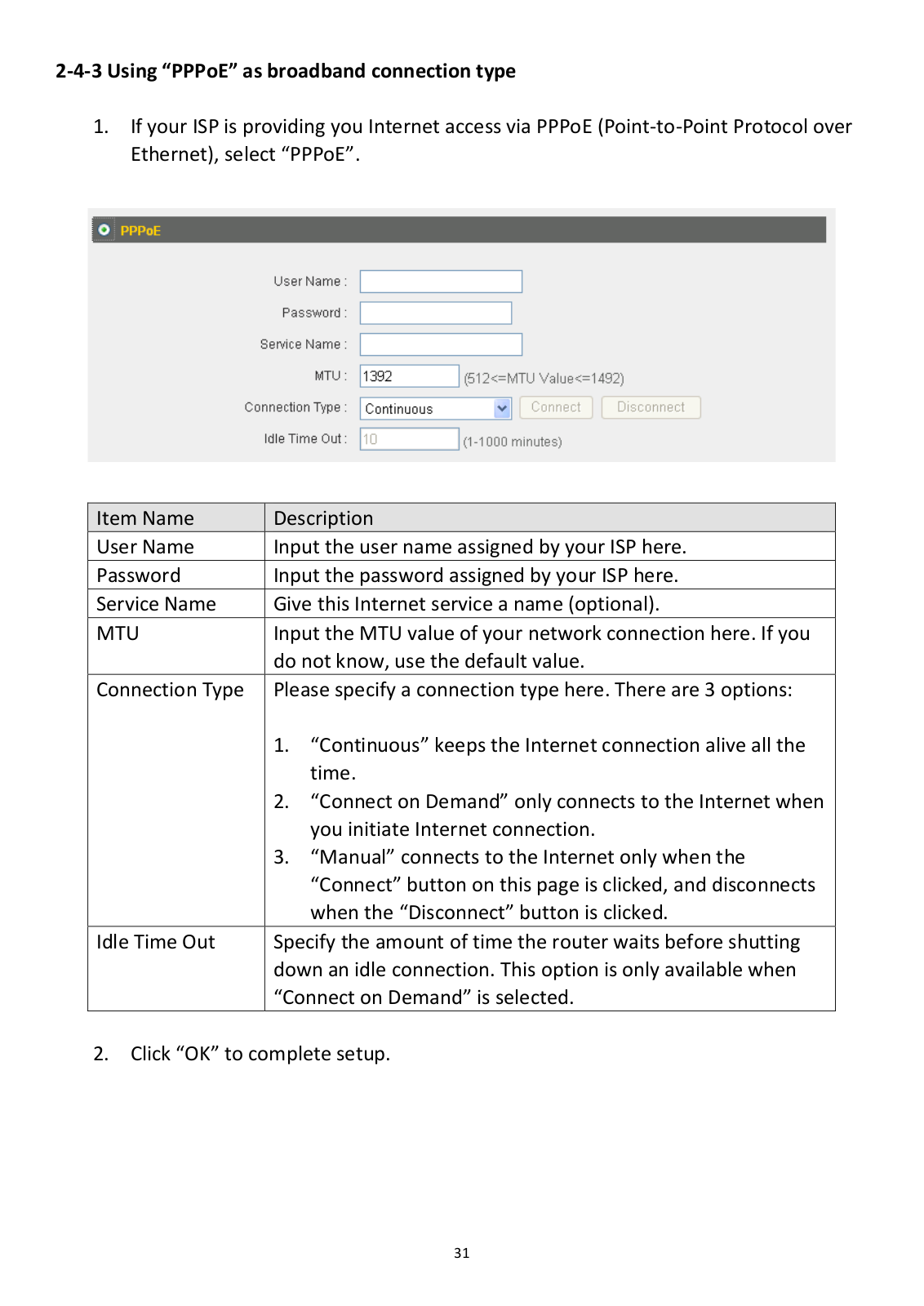Click the User Name input field
The height and width of the screenshot is (1306, 924).
pyautogui.click(x=441, y=282)
